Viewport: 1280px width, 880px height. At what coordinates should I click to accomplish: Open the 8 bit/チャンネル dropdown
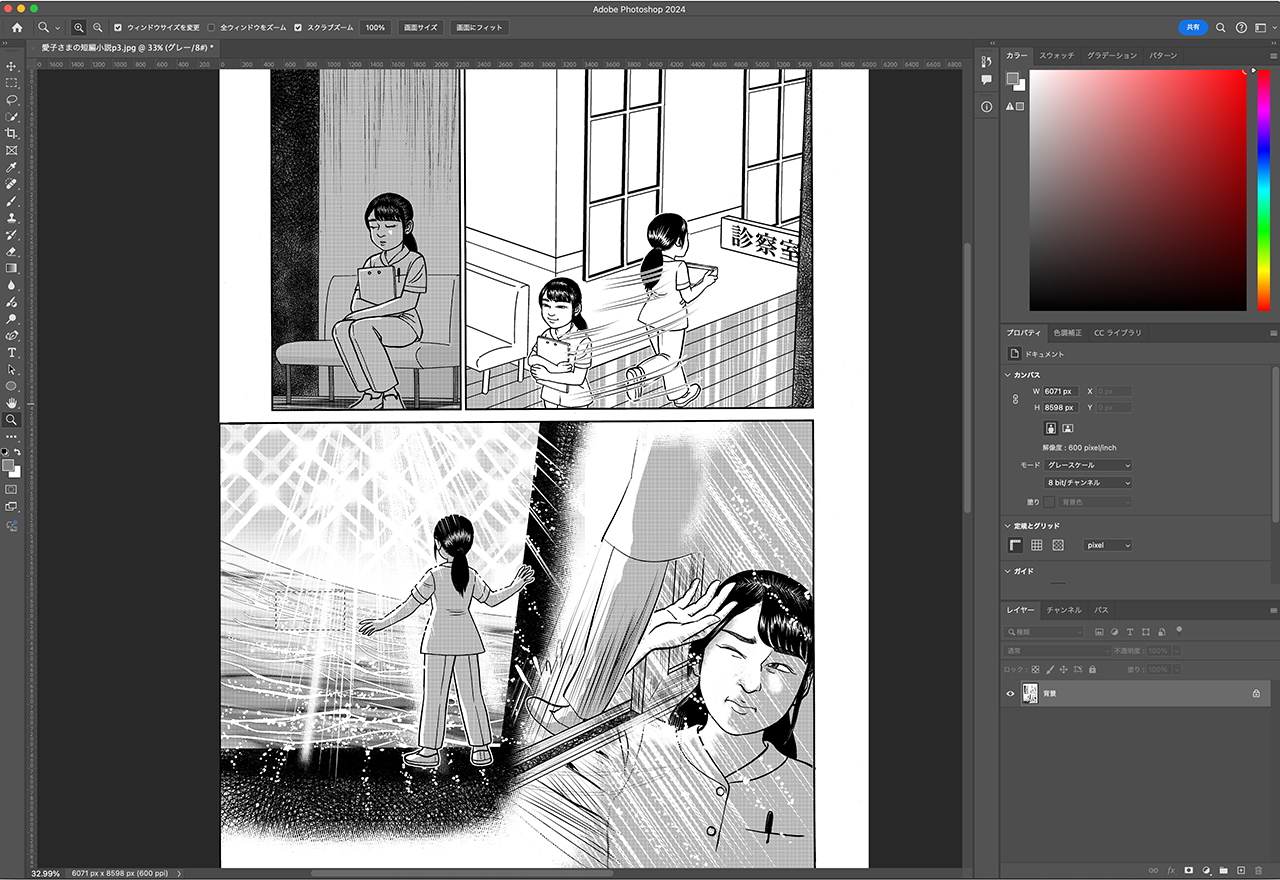[x=1088, y=483]
